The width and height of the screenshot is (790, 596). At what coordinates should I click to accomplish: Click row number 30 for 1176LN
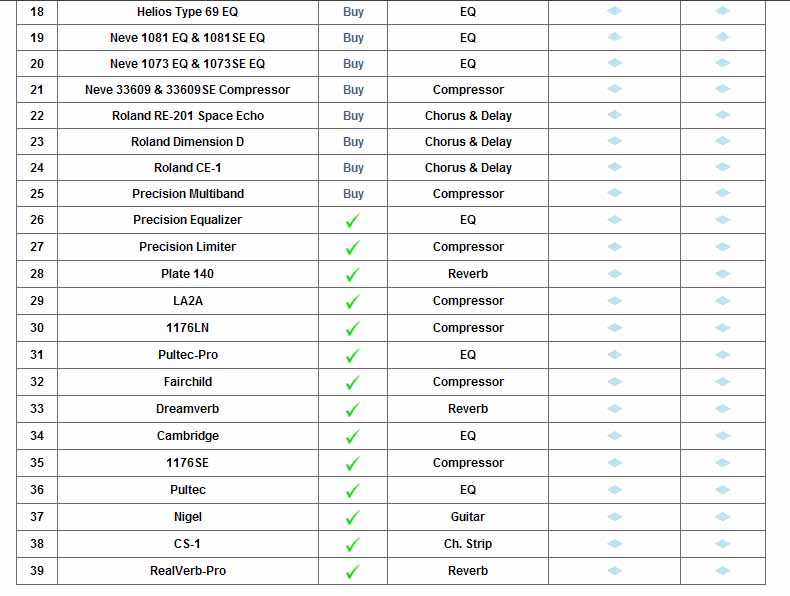tap(37, 328)
